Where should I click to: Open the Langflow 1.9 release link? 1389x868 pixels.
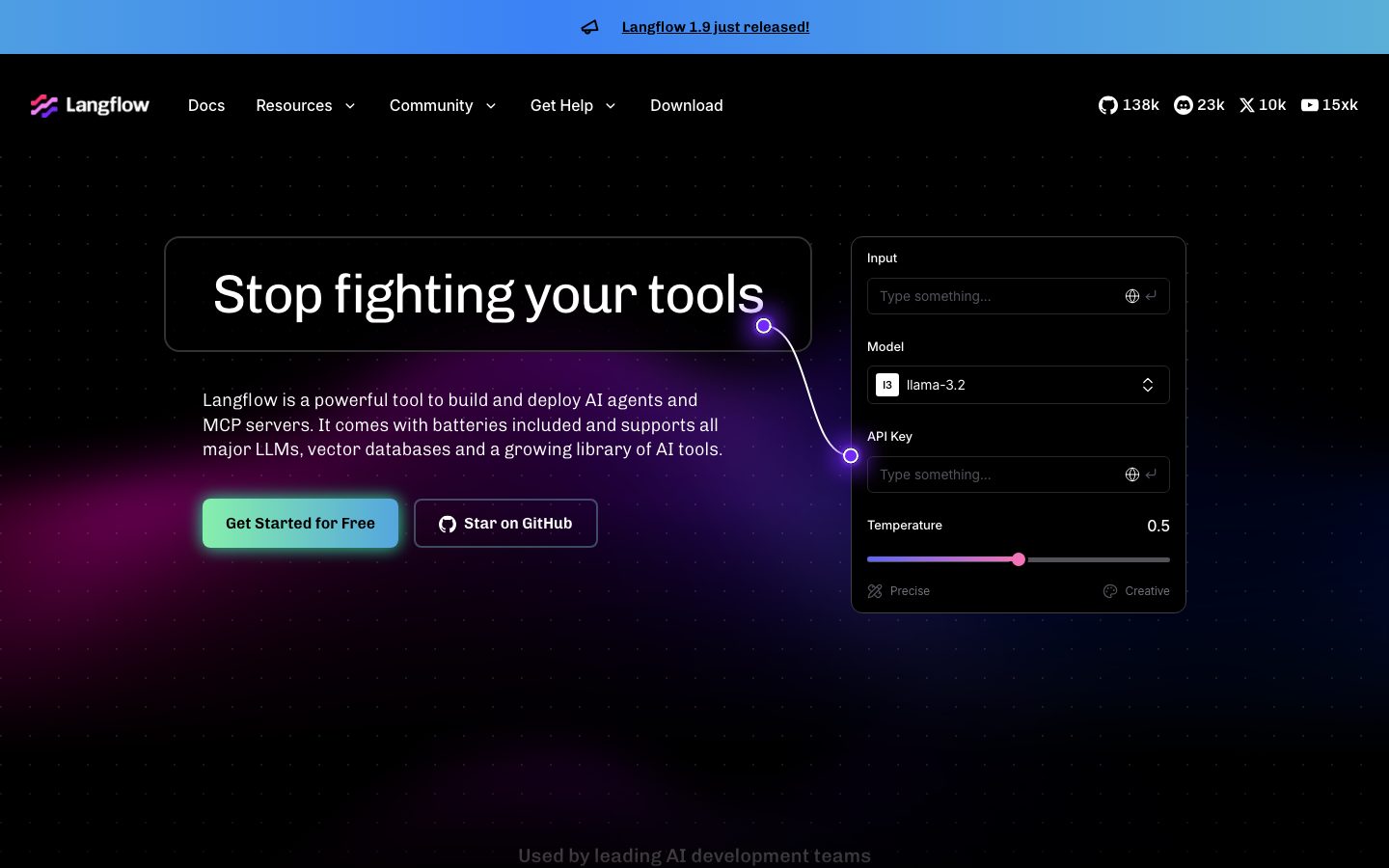click(715, 27)
